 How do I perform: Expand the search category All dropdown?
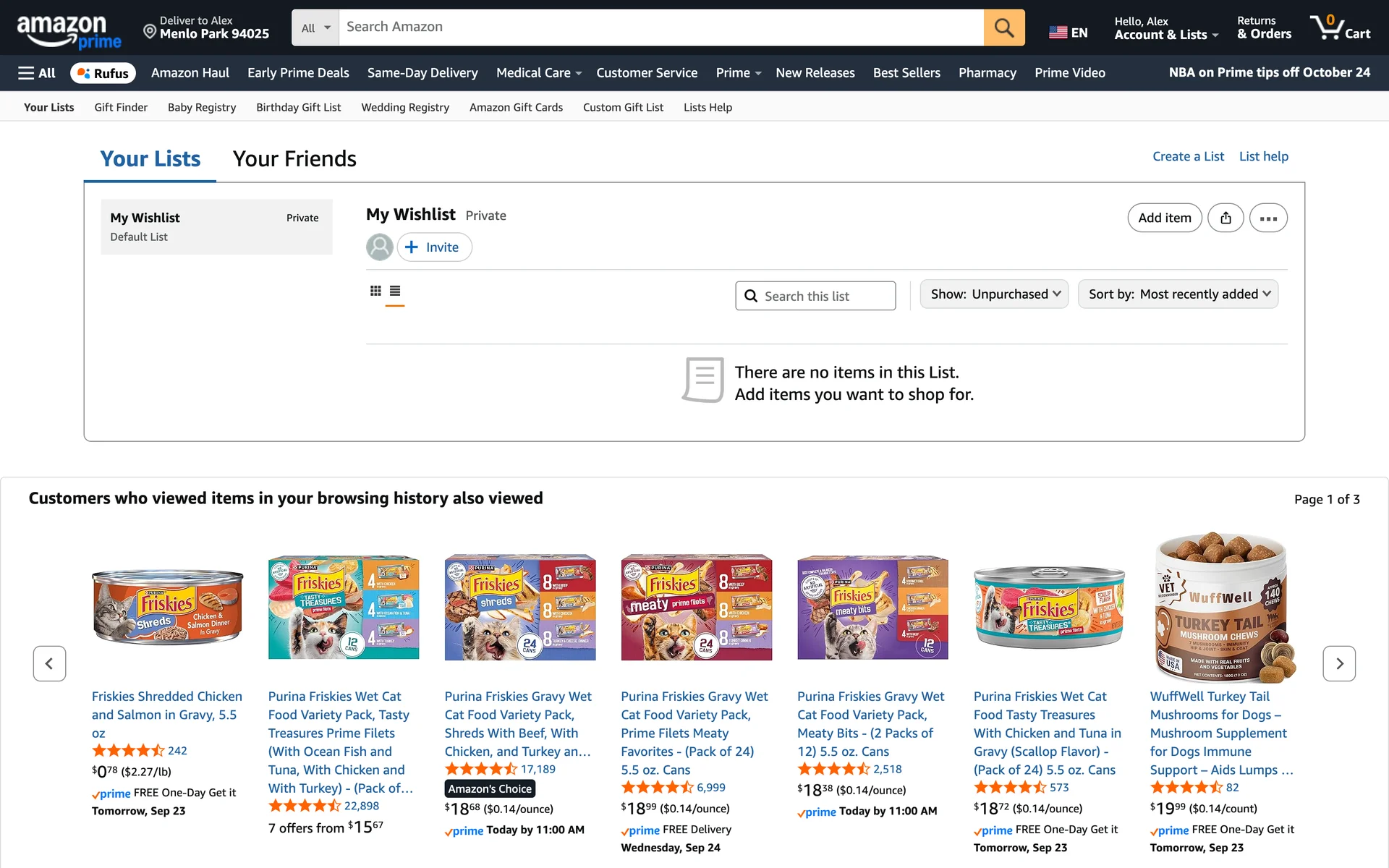(x=315, y=27)
